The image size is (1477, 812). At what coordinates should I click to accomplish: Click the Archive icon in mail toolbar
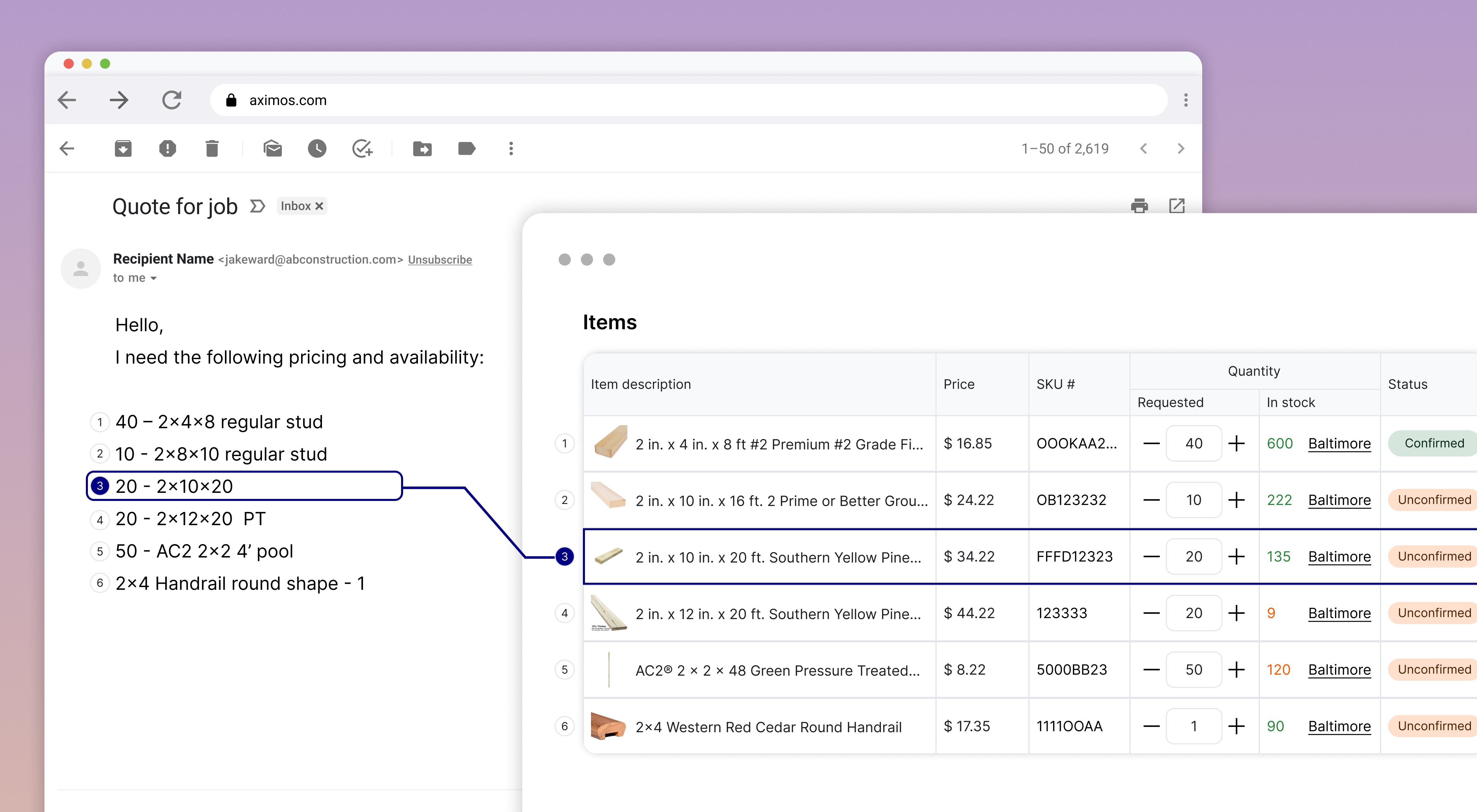point(123,149)
